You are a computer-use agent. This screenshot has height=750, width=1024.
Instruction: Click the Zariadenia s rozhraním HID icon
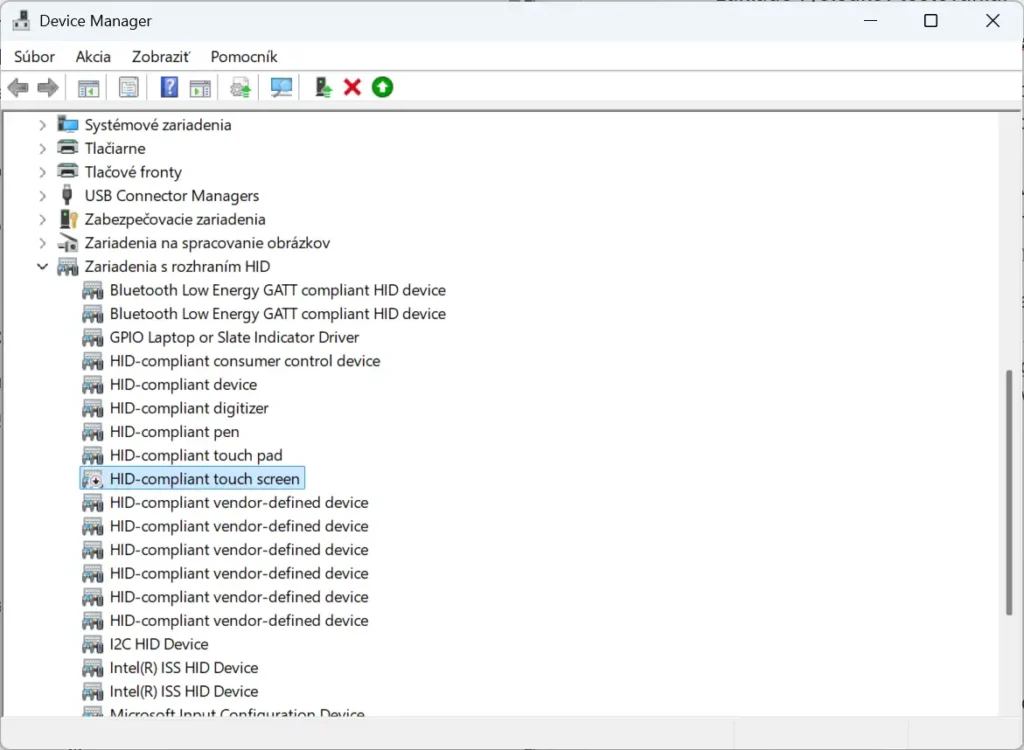pos(68,267)
